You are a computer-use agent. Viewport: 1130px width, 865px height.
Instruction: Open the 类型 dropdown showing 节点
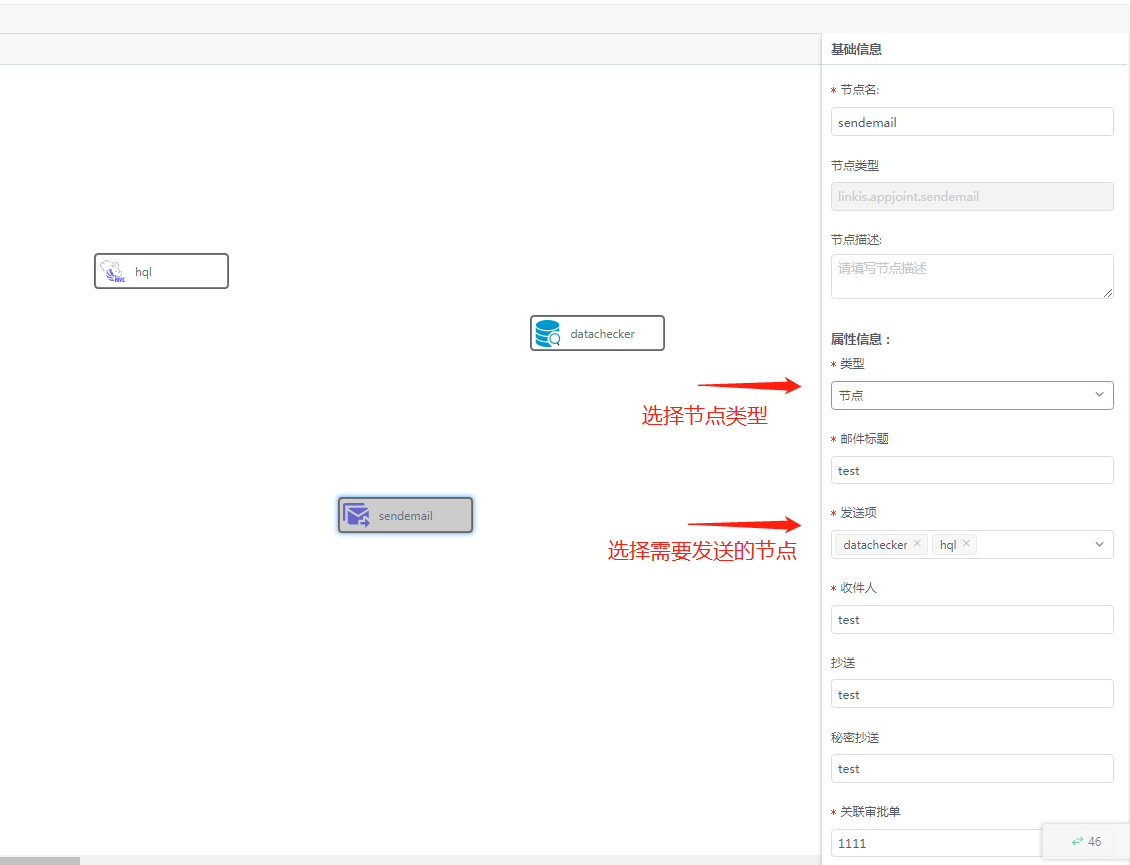tap(971, 395)
